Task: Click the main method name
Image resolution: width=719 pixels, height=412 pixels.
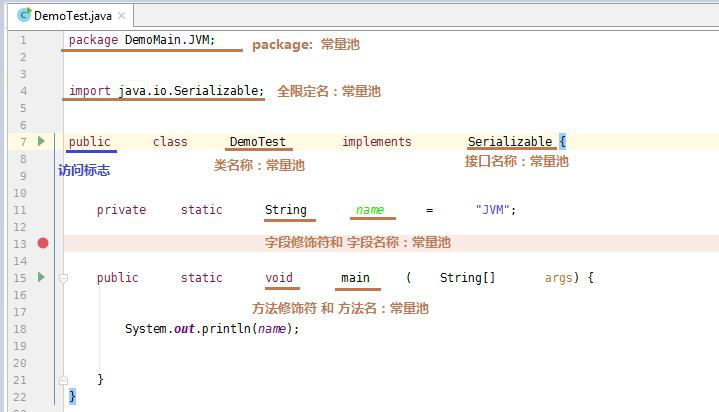Action: (355, 278)
